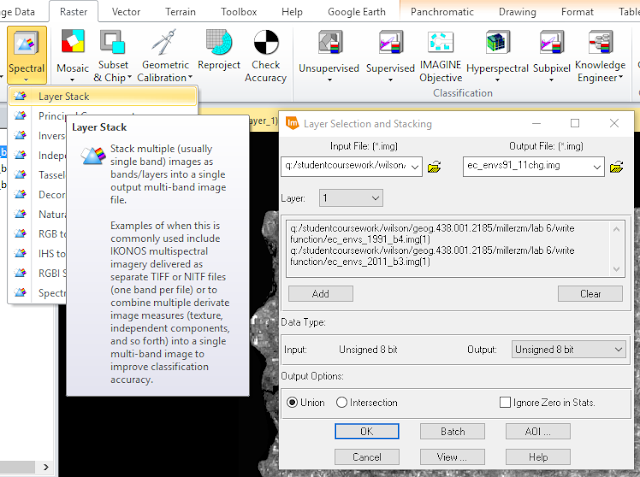This screenshot has width=640, height=477.
Task: Click the Batch button
Action: (452, 431)
